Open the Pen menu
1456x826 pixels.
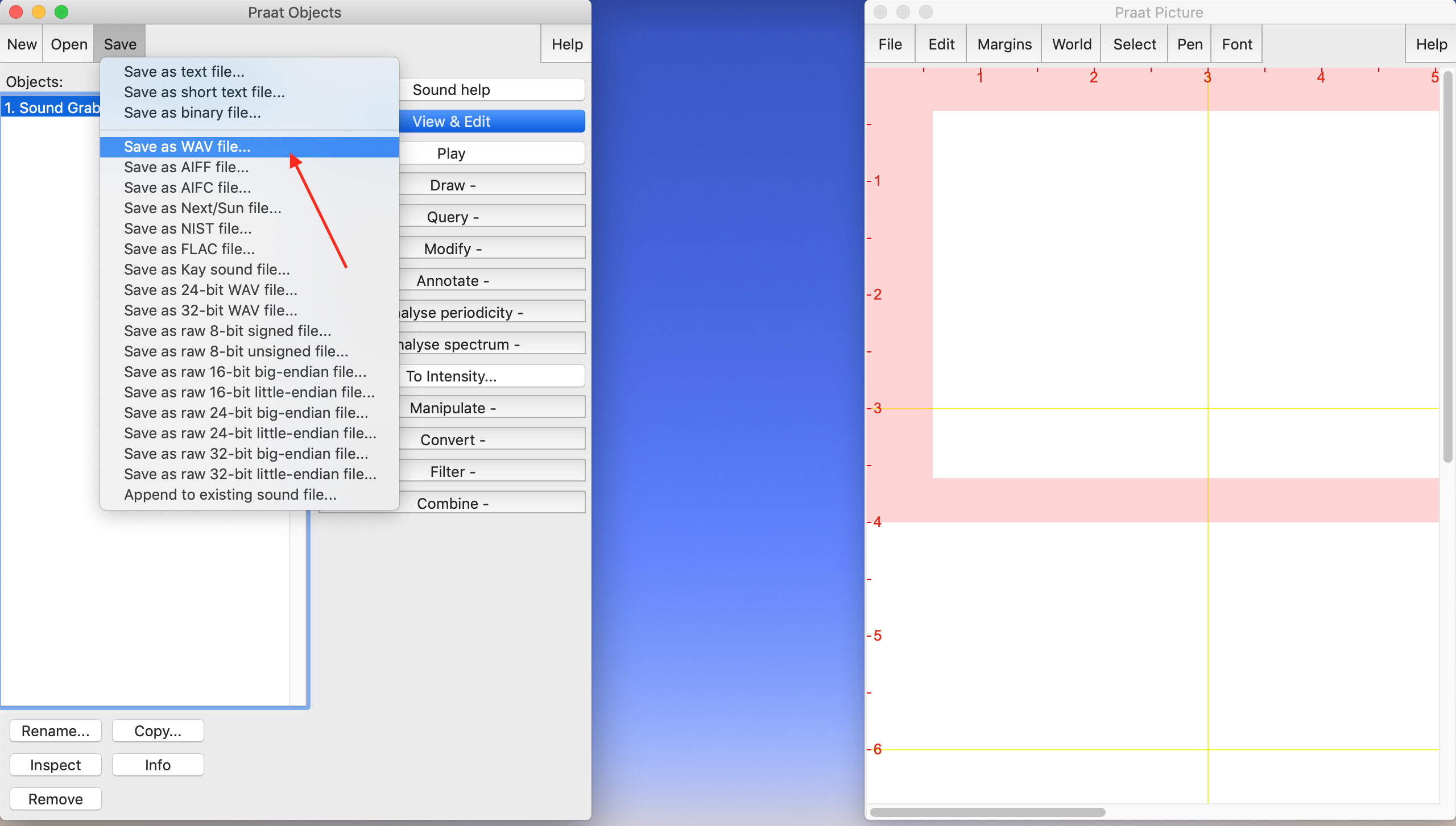pos(1189,44)
